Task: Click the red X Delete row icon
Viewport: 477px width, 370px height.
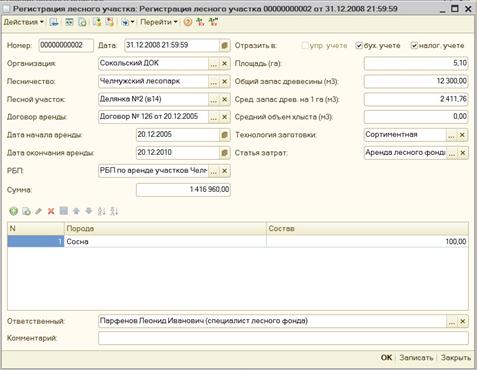Action: click(x=51, y=211)
